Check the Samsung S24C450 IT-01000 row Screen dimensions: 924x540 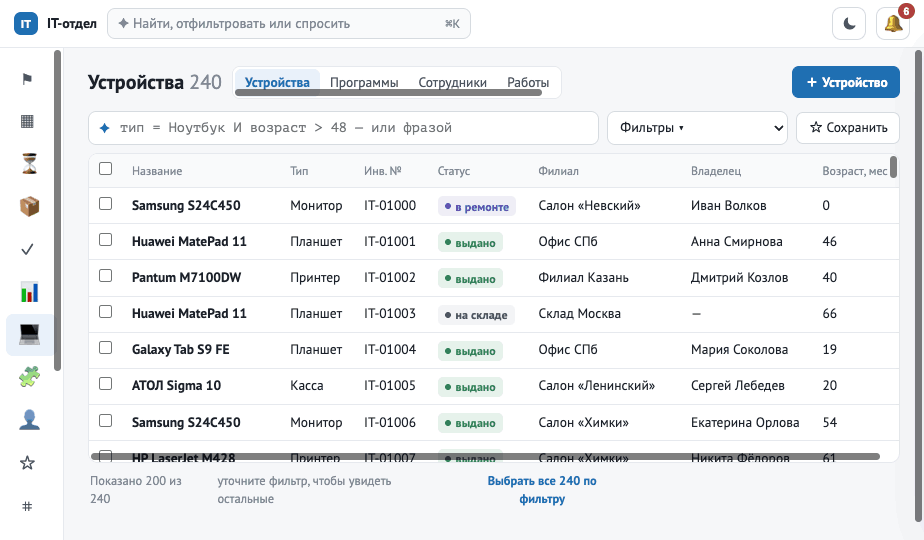[x=105, y=204]
